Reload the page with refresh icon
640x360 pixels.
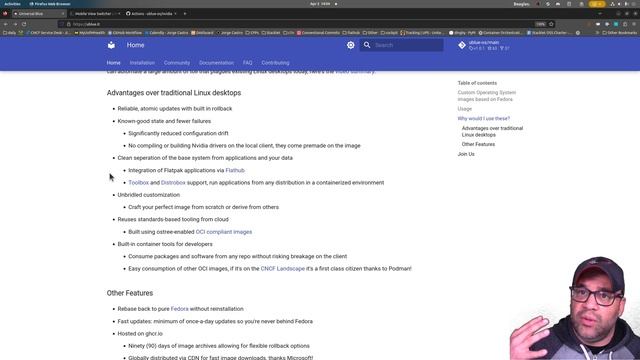pyautogui.click(x=24, y=24)
